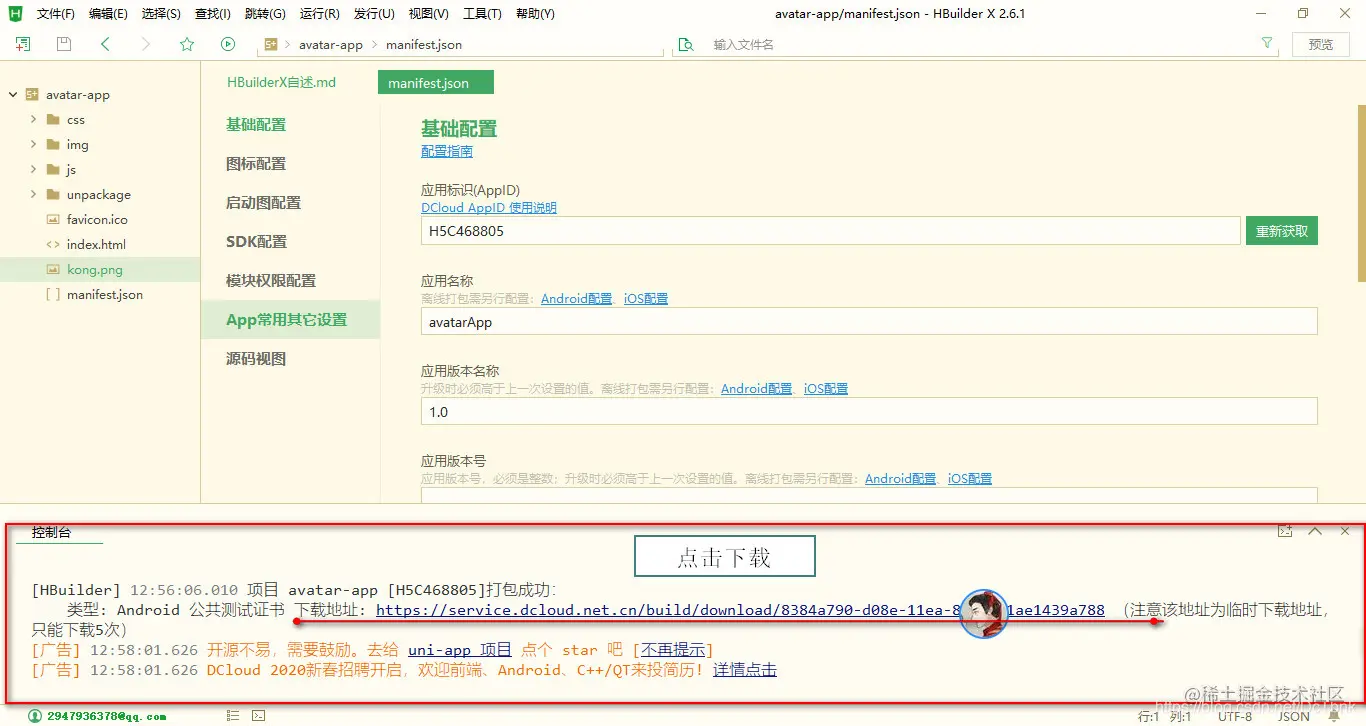
Task: Click the outline list icon in the status bar
Action: tap(232, 715)
